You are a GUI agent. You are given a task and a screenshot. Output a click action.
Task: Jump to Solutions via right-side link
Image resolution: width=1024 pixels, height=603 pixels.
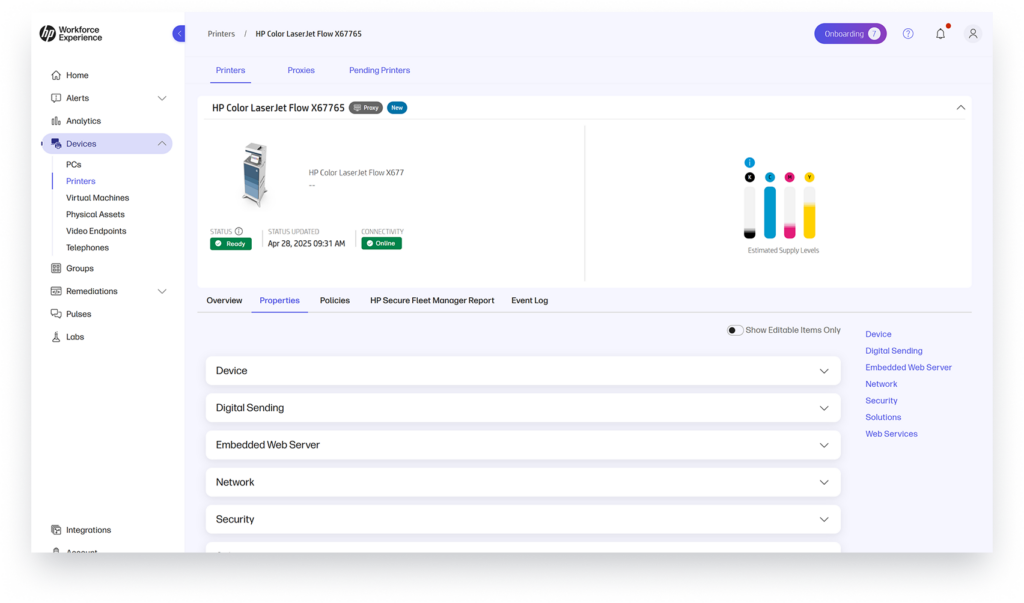883,417
